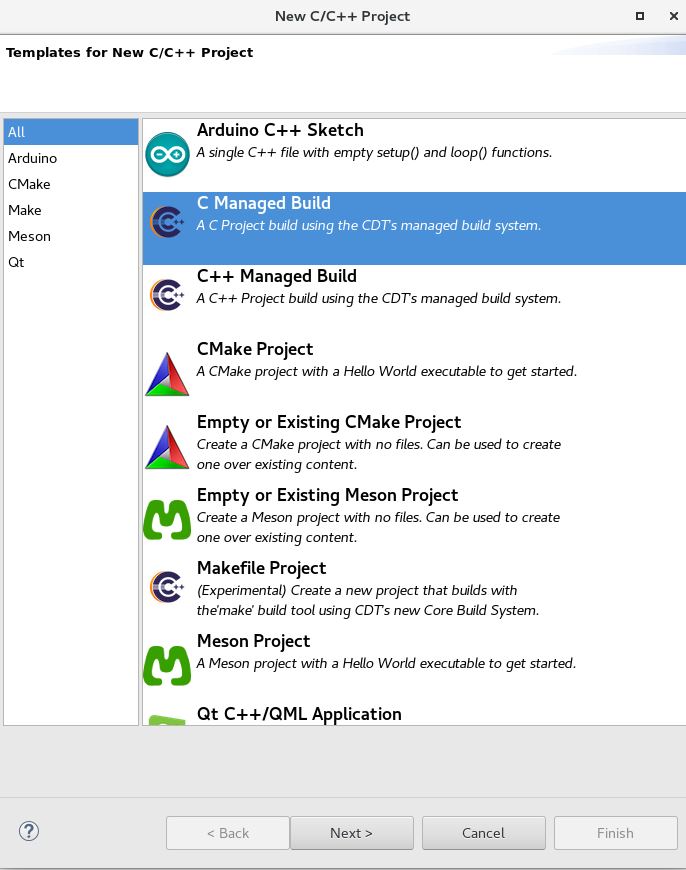This screenshot has height=870, width=686.
Task: Click the Meson Project green icon
Action: point(167,665)
